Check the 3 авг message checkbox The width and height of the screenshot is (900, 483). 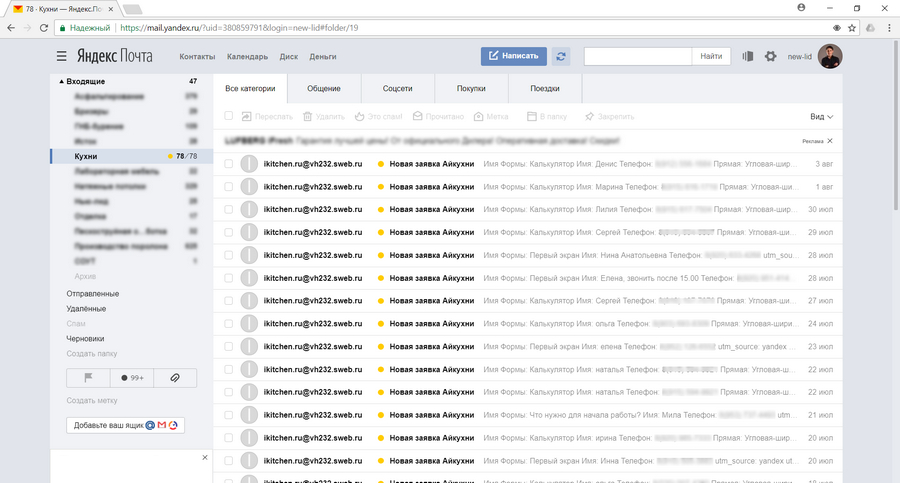[229, 163]
